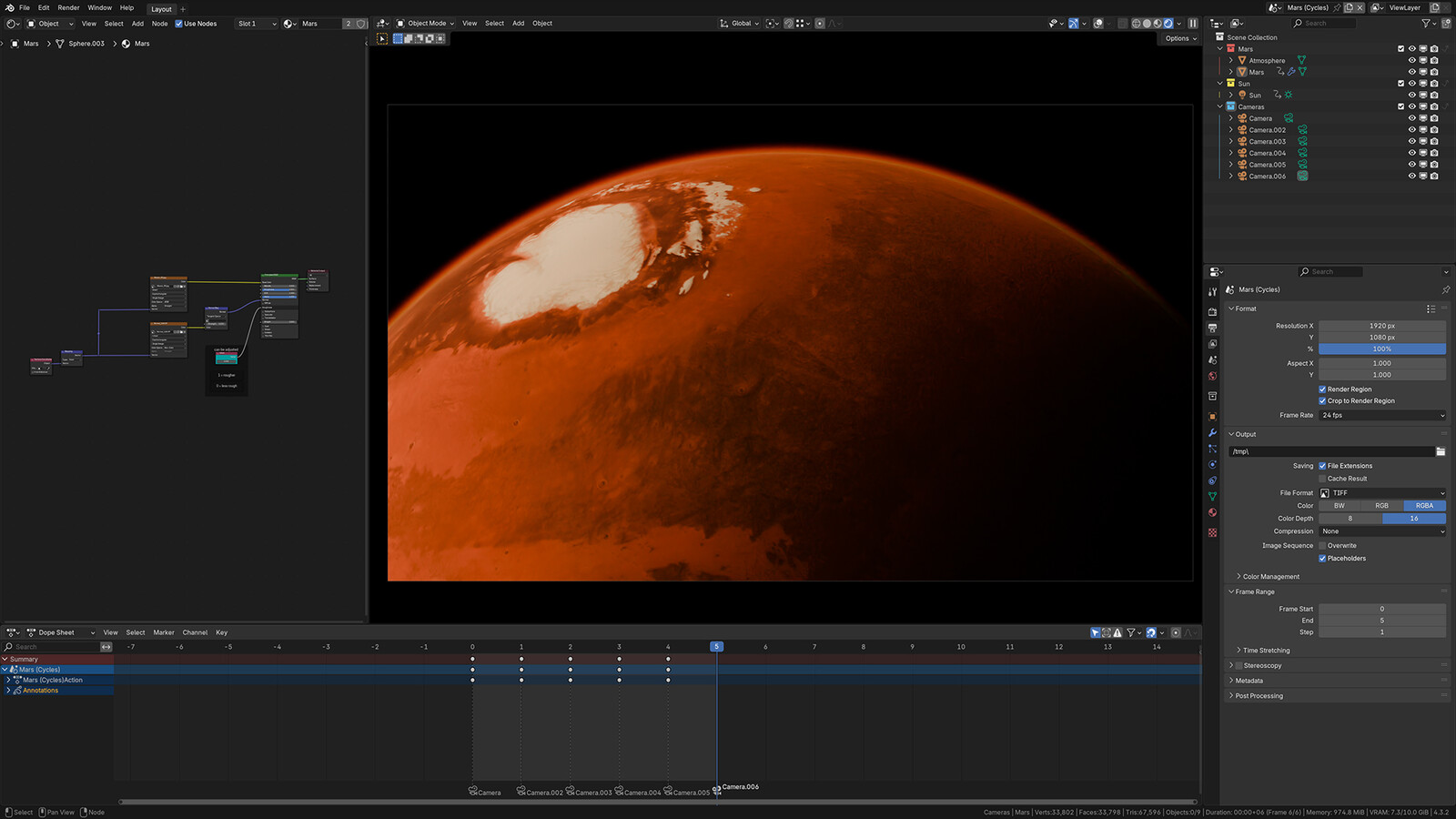This screenshot has width=1456, height=819.
Task: Open the Particles properties tab
Action: tap(1212, 449)
